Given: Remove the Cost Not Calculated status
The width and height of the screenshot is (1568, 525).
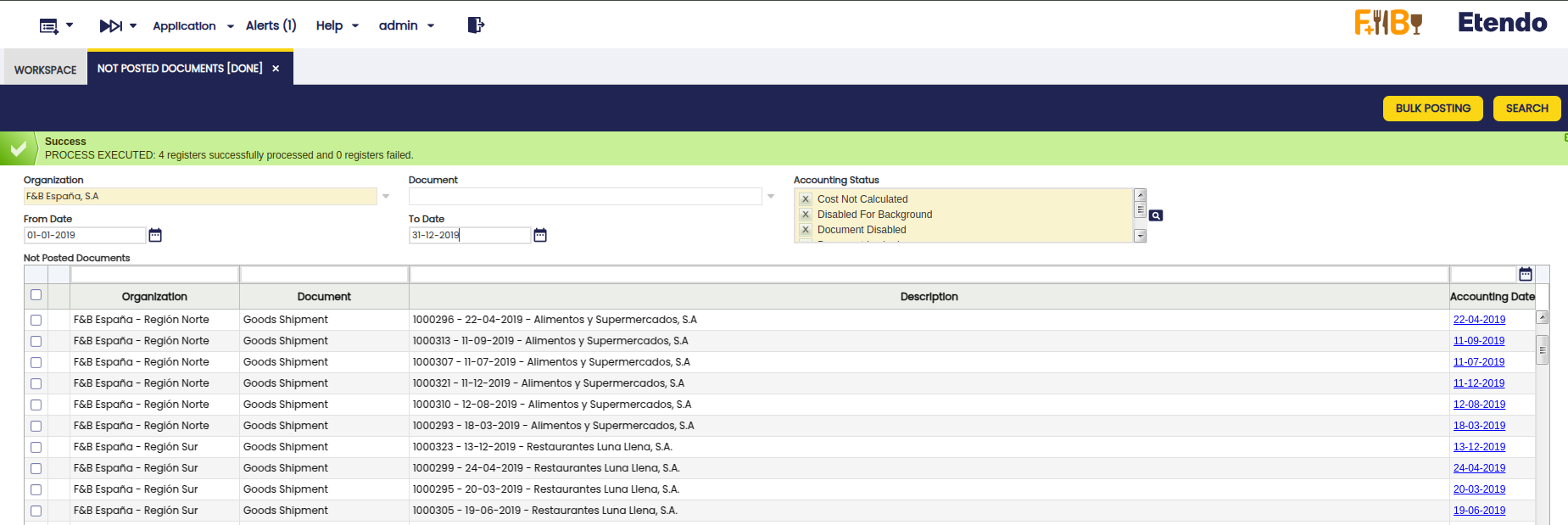Looking at the screenshot, I should tap(806, 199).
